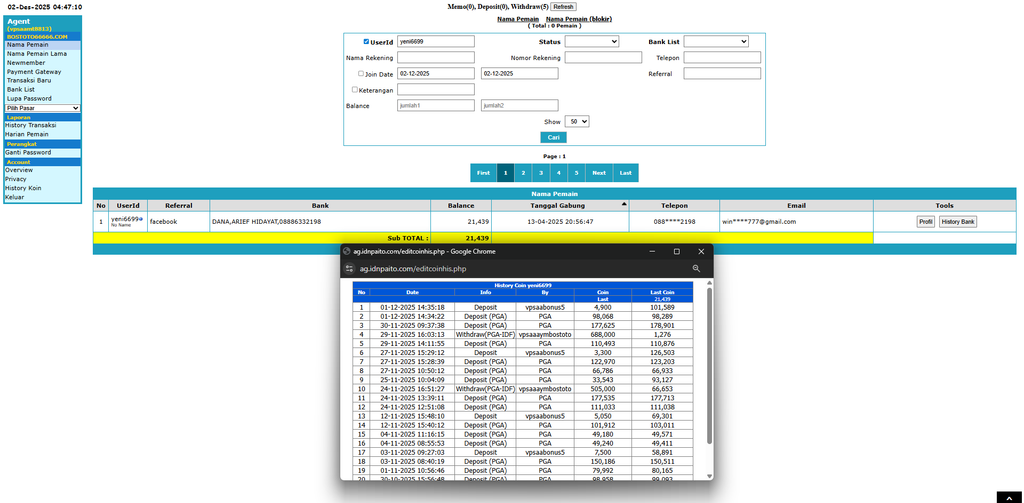Image resolution: width=1024 pixels, height=503 pixels.
Task: Open the Bank List dropdown
Action: (x=716, y=41)
